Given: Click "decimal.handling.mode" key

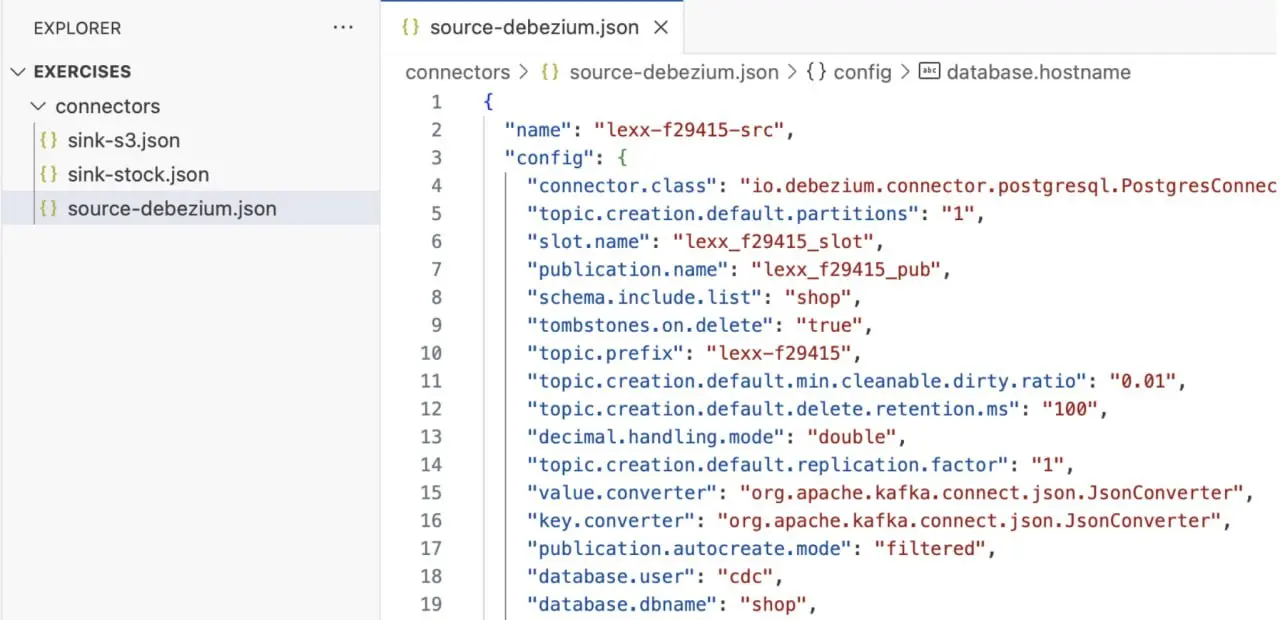Looking at the screenshot, I should 655,437.
